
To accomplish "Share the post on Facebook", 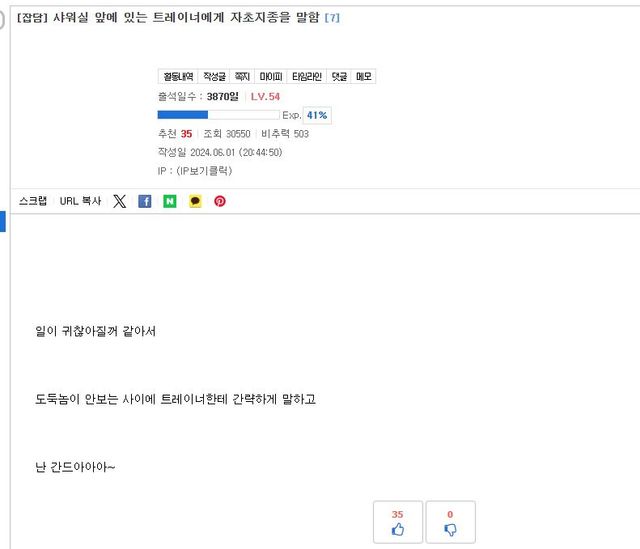I will coord(145,201).
